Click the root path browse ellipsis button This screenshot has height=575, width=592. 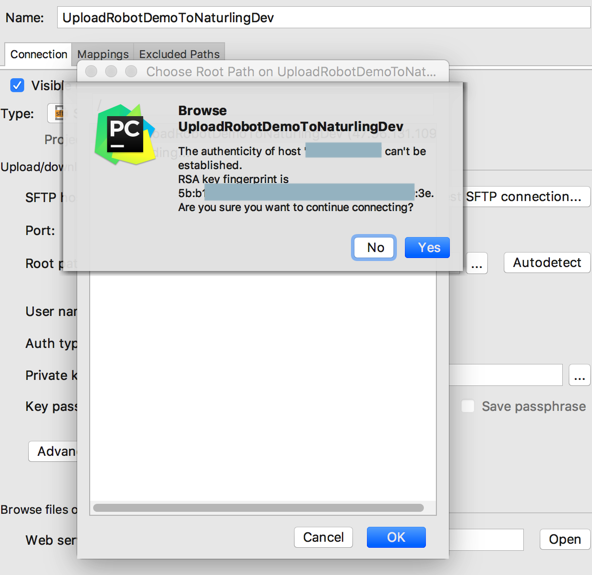click(477, 263)
